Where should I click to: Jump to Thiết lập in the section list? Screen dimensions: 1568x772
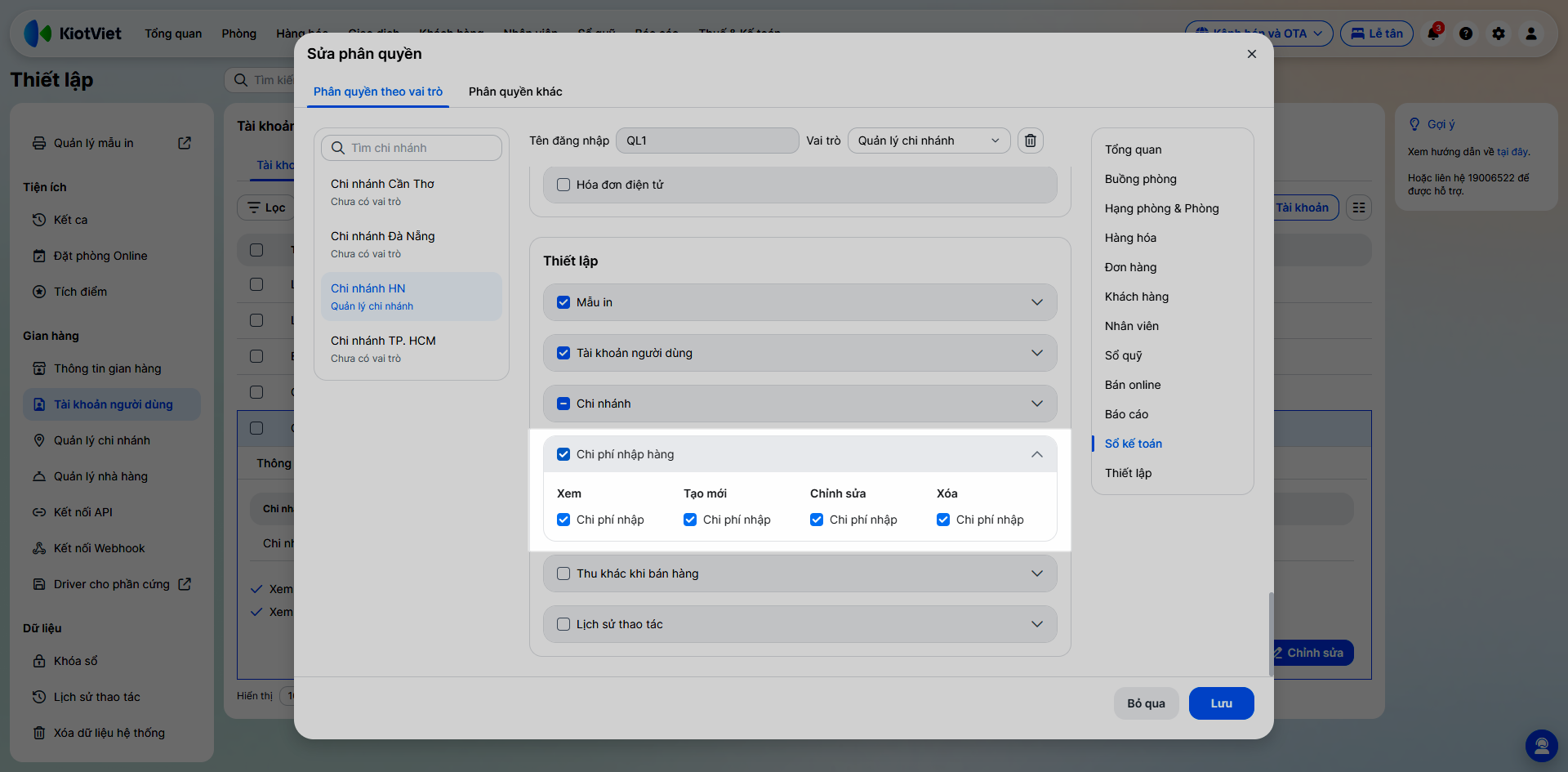click(x=1129, y=473)
